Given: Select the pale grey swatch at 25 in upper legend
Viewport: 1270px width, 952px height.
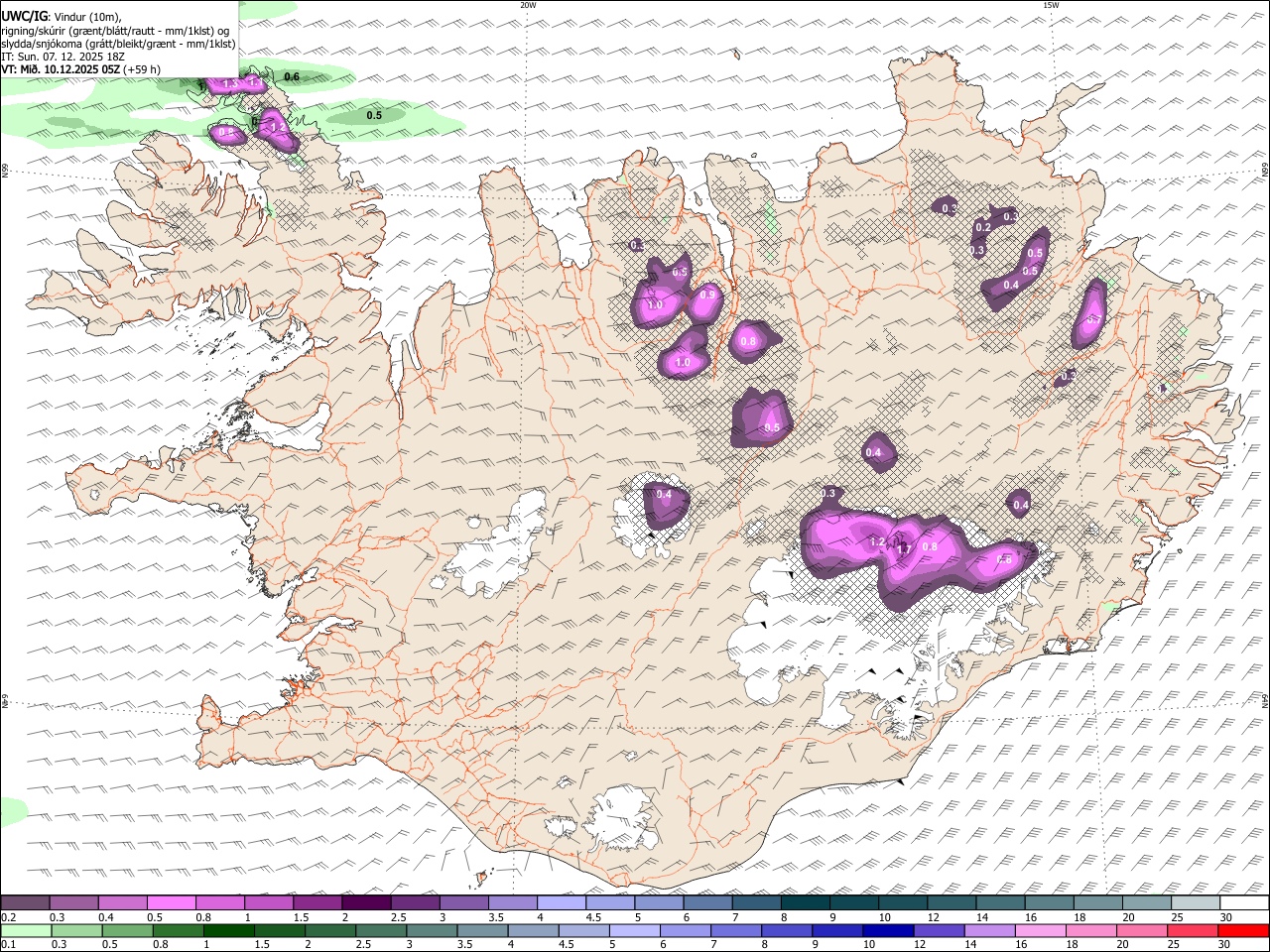Looking at the screenshot, I should pyautogui.click(x=1196, y=903).
